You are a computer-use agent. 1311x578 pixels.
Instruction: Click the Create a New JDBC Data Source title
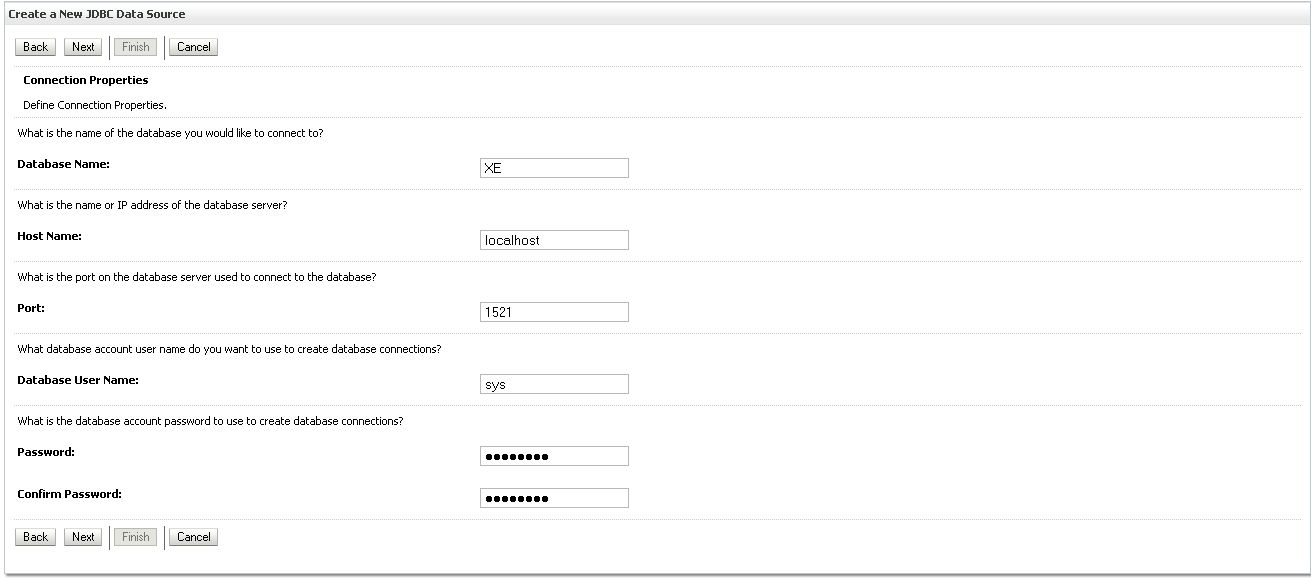coord(97,14)
